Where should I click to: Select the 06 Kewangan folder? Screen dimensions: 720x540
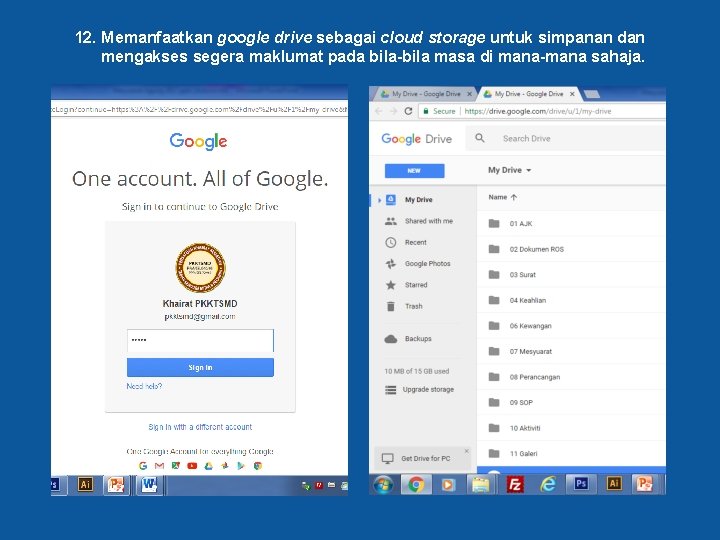coord(571,326)
